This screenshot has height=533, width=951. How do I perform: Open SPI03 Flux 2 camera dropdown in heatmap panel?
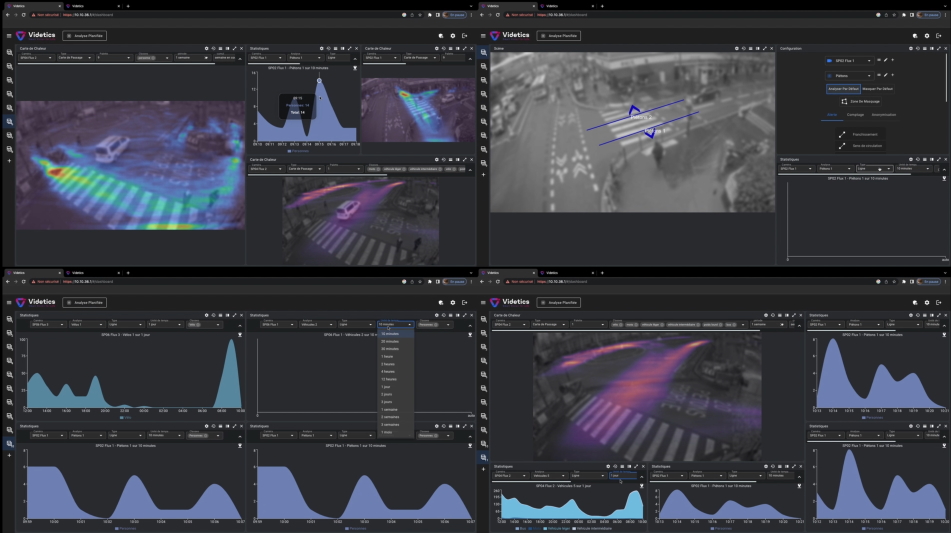click(x=36, y=58)
